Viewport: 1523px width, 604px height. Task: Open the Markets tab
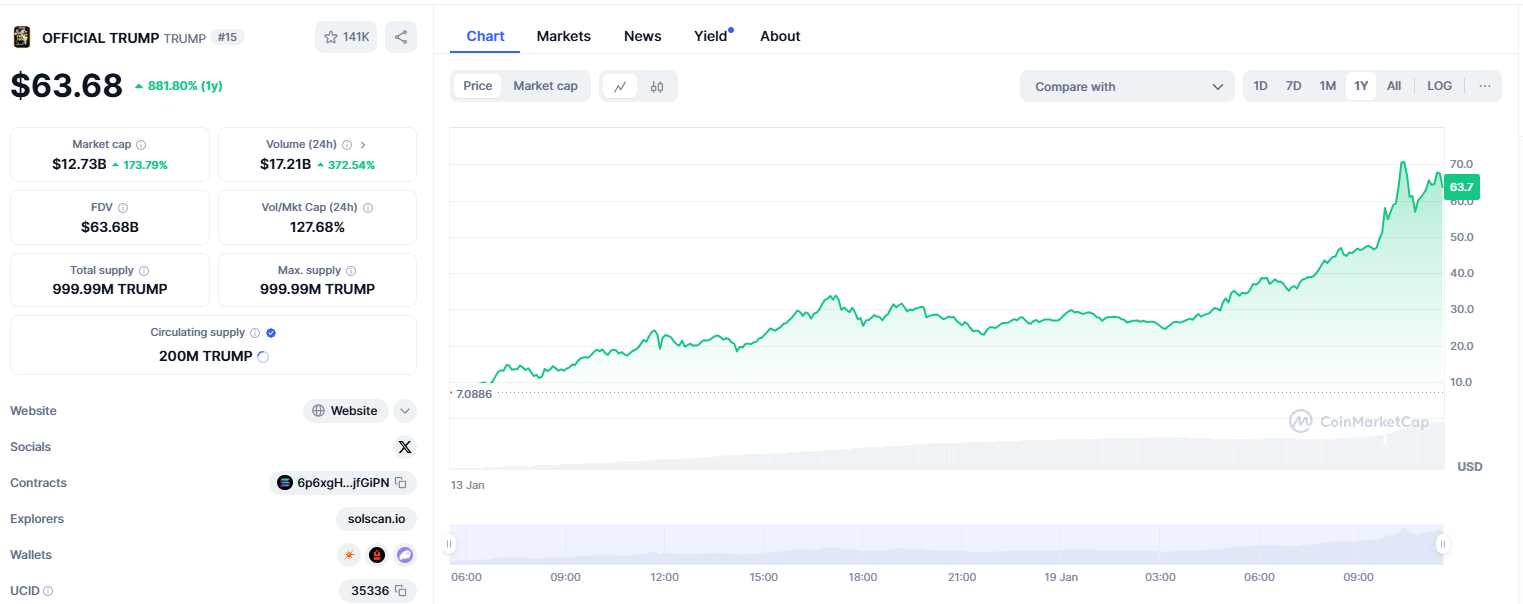tap(564, 36)
